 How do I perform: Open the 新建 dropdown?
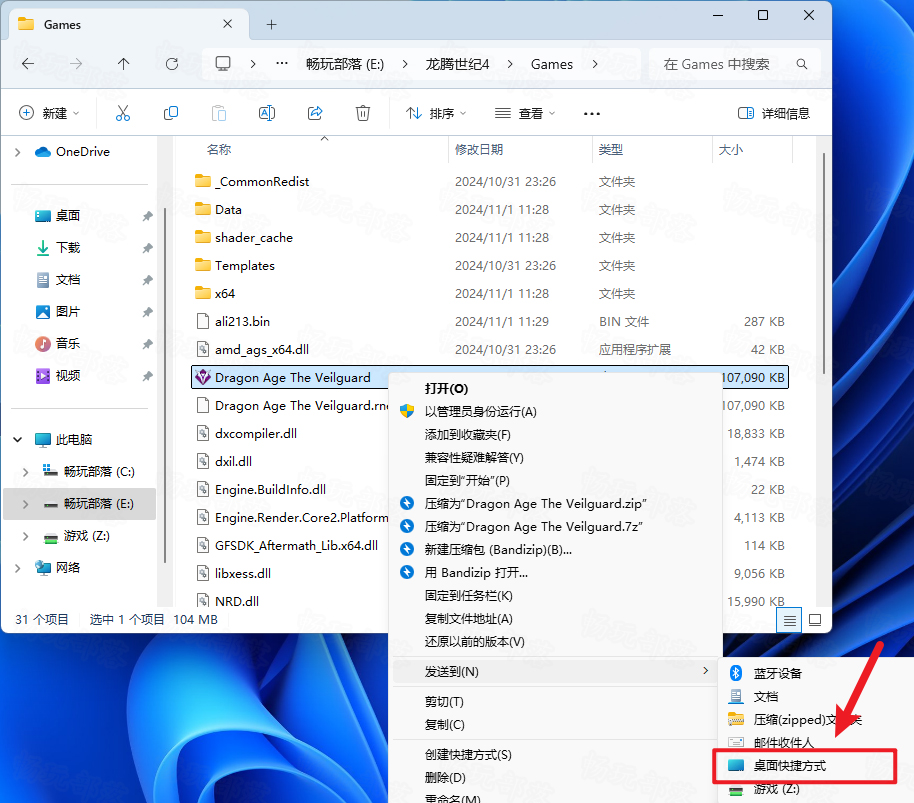[x=49, y=113]
